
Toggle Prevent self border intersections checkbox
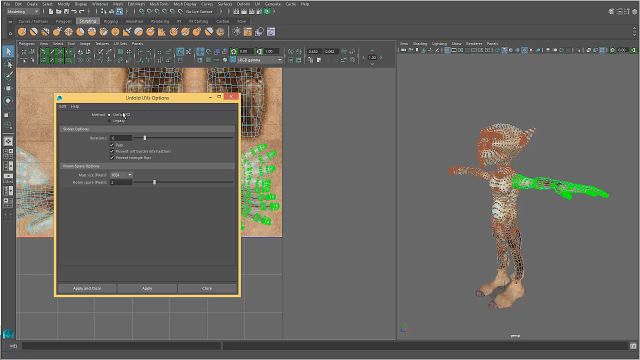pos(112,151)
